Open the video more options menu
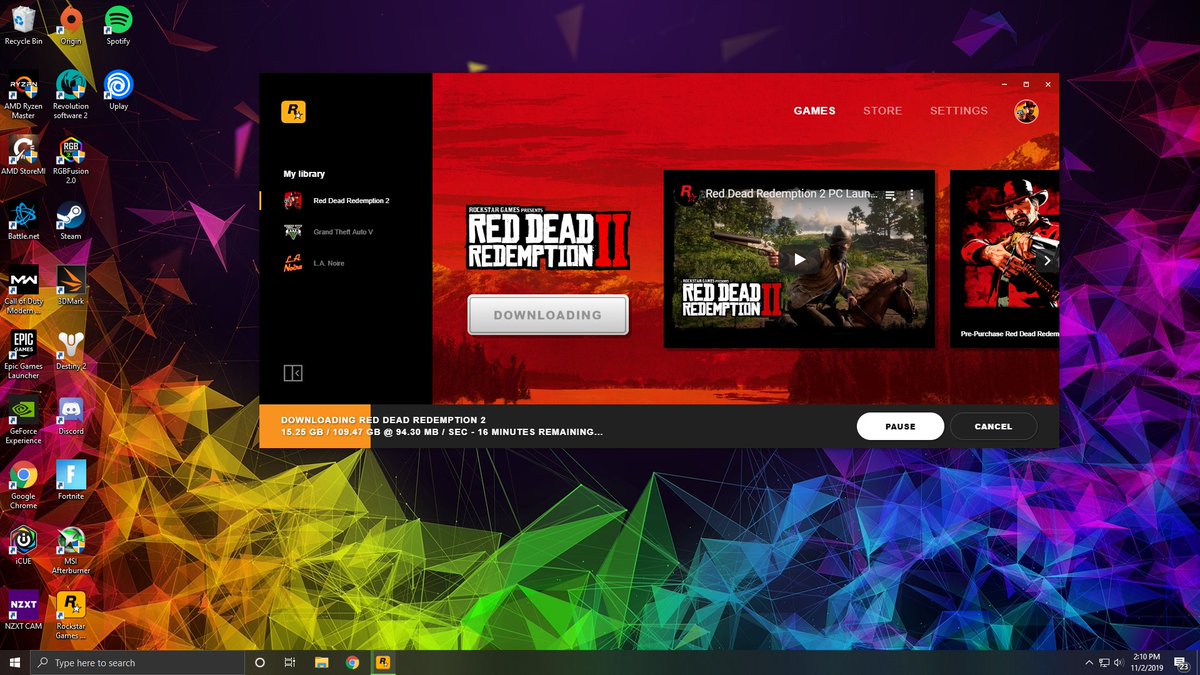 [911, 194]
